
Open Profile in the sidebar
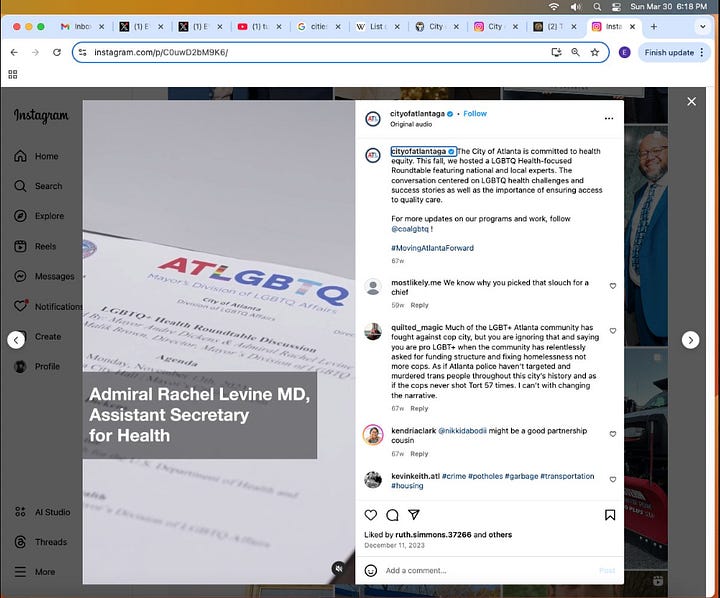[x=37, y=366]
